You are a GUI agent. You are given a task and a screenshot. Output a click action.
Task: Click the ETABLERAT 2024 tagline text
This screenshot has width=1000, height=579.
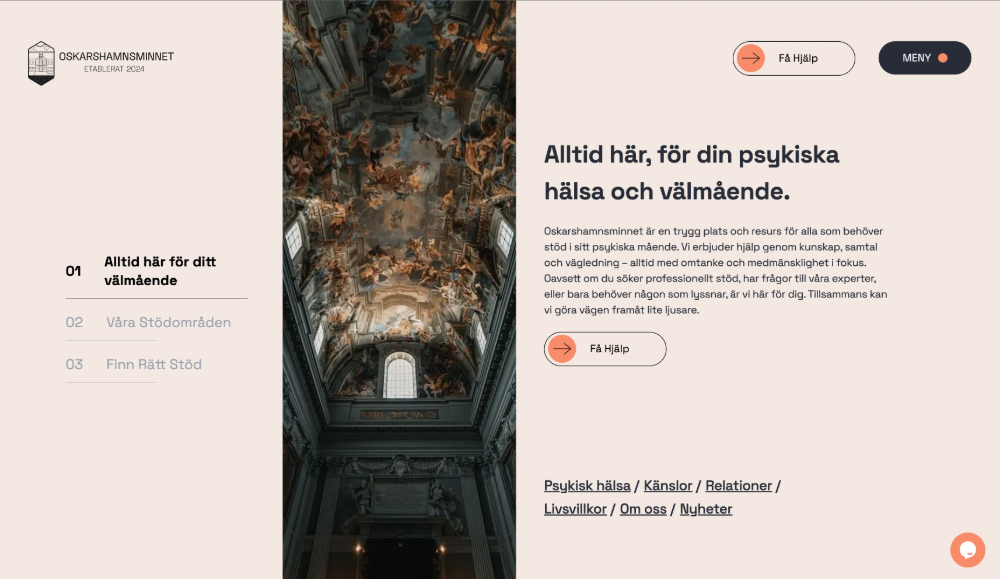pos(114,70)
